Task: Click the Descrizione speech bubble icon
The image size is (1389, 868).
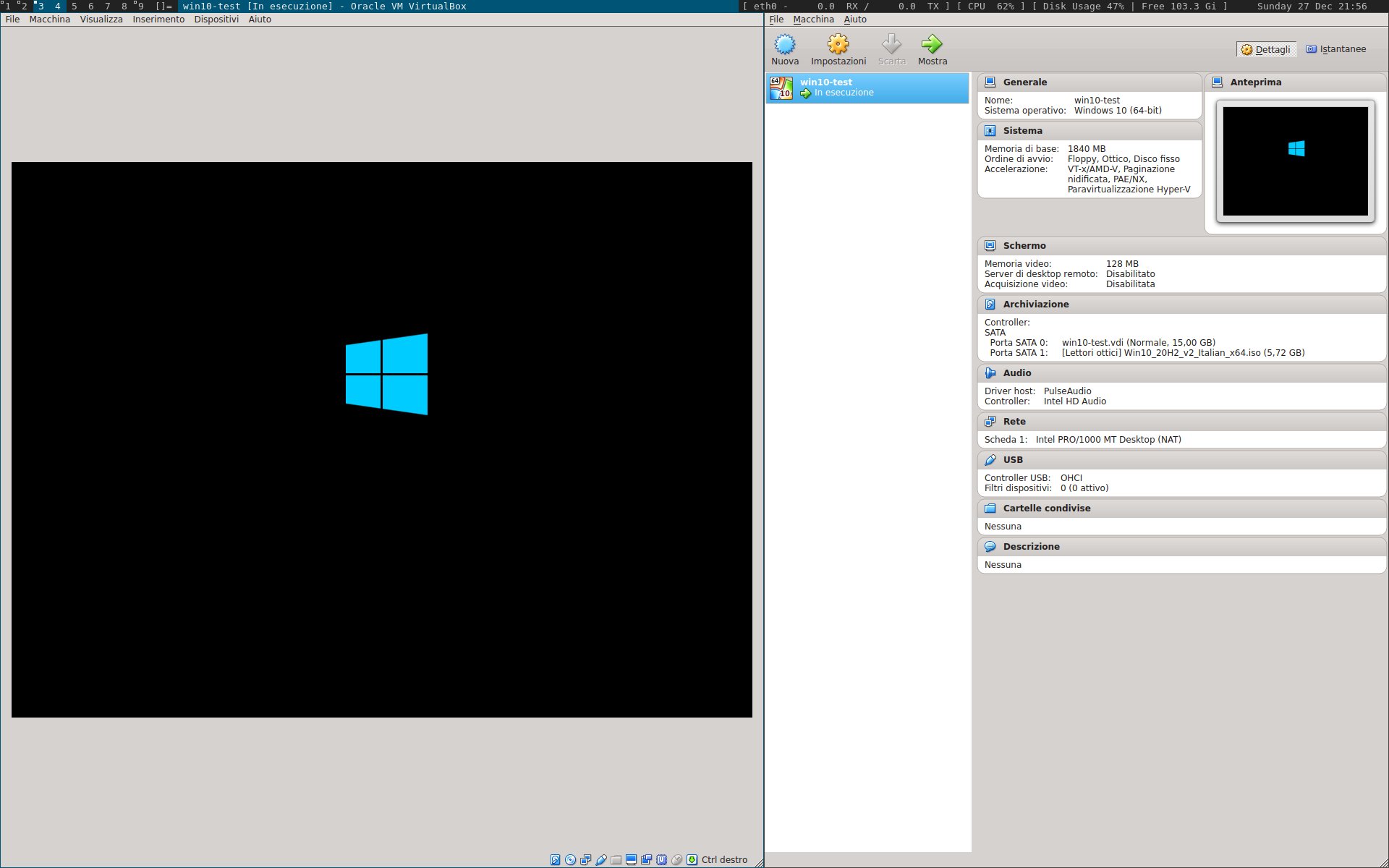Action: tap(990, 547)
